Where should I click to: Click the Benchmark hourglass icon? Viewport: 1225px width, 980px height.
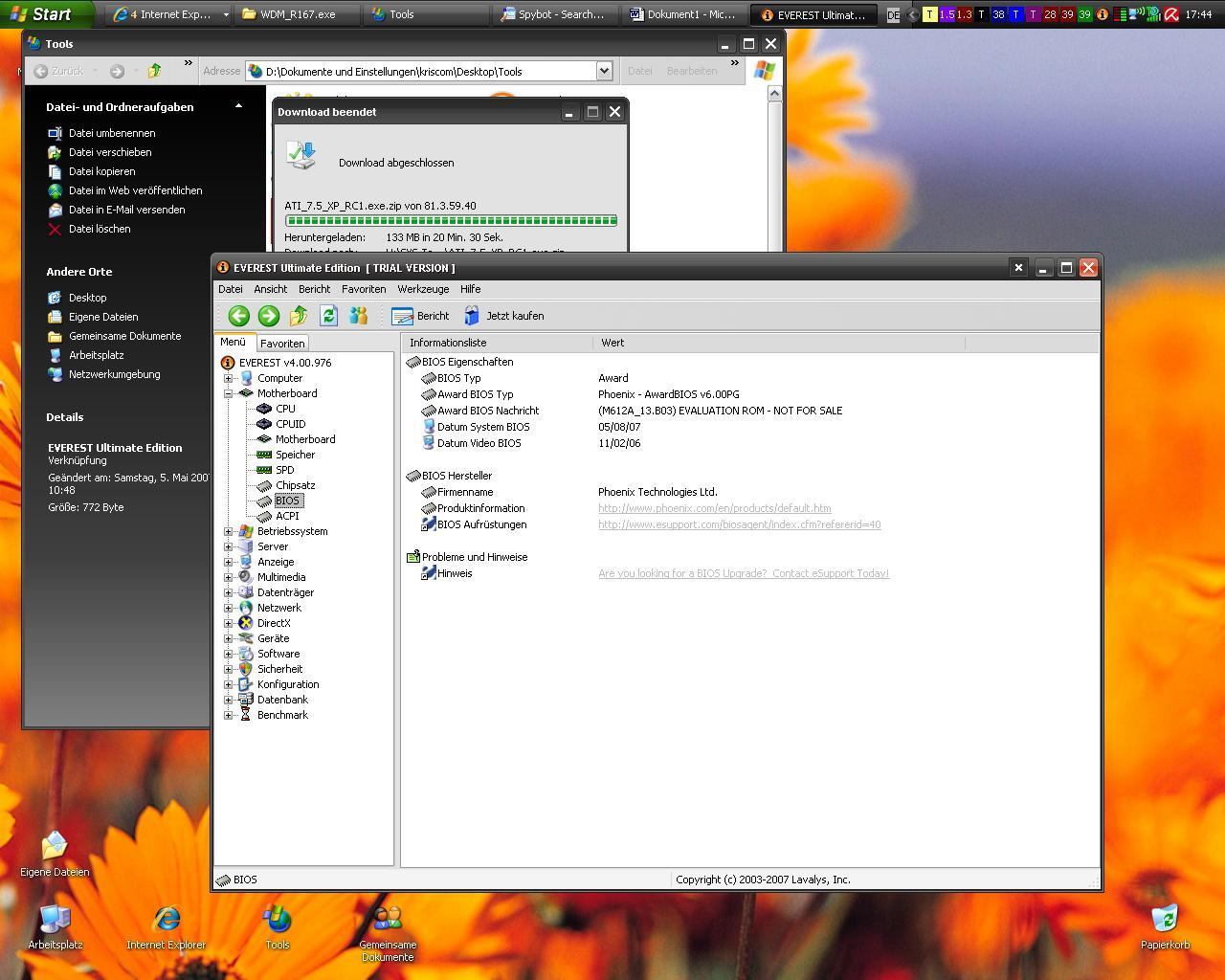click(246, 715)
